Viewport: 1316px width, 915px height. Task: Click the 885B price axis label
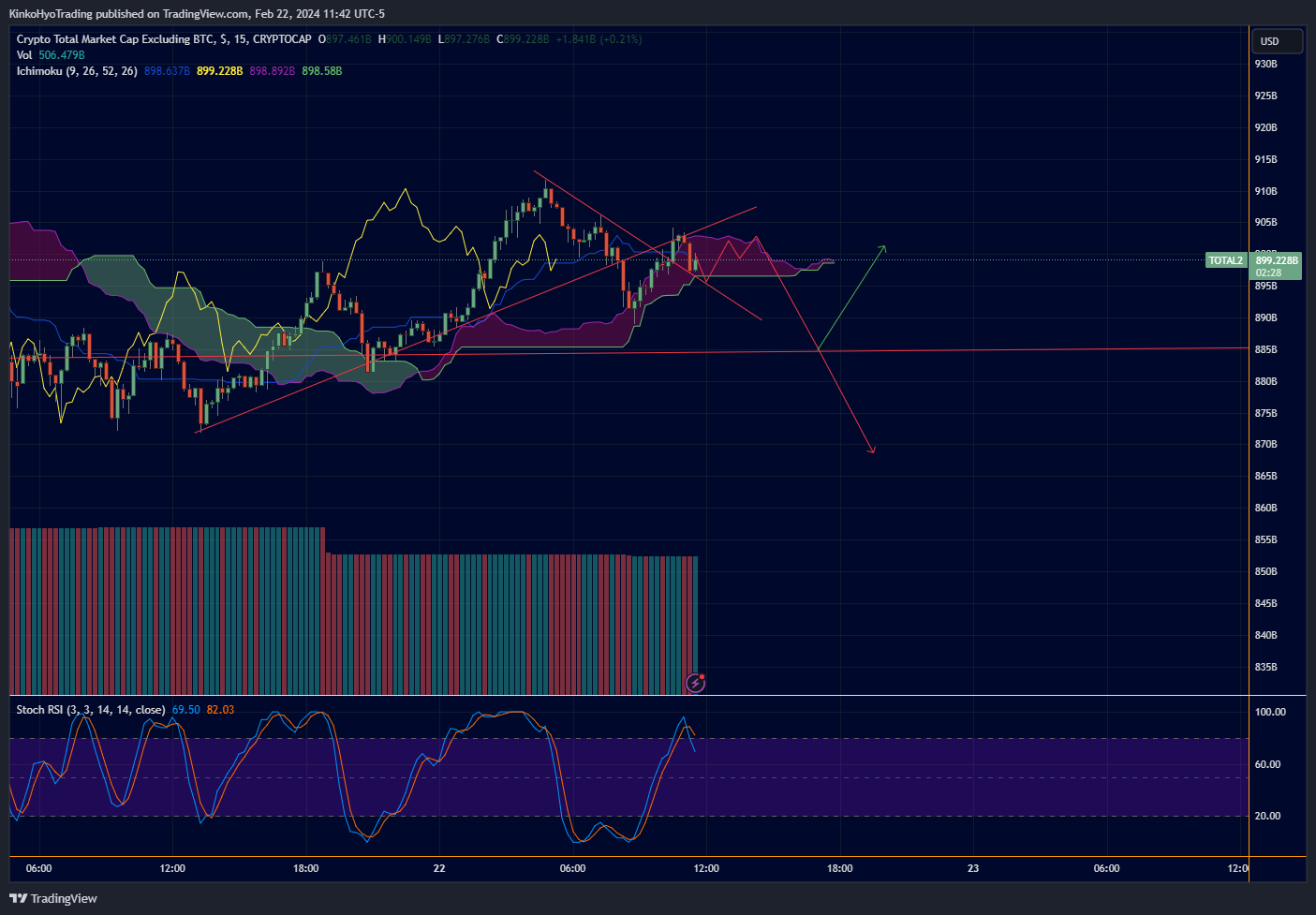pos(1265,349)
